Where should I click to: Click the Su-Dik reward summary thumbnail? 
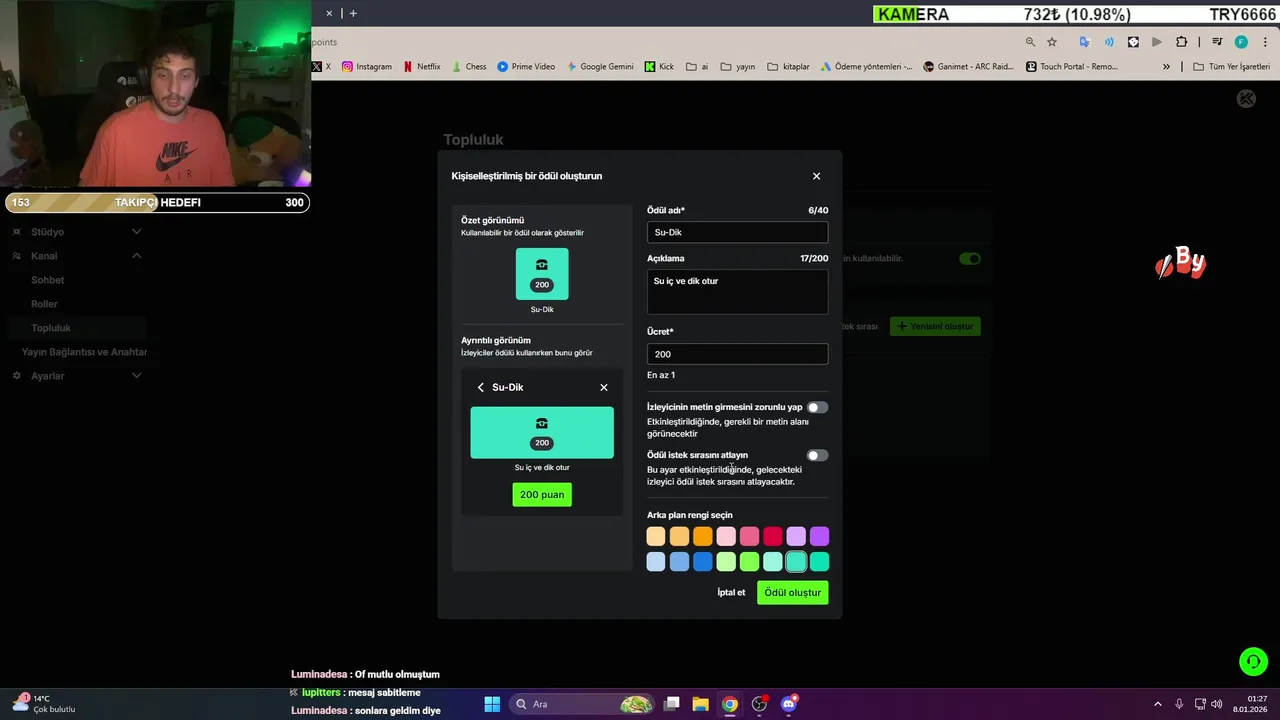pyautogui.click(x=542, y=274)
